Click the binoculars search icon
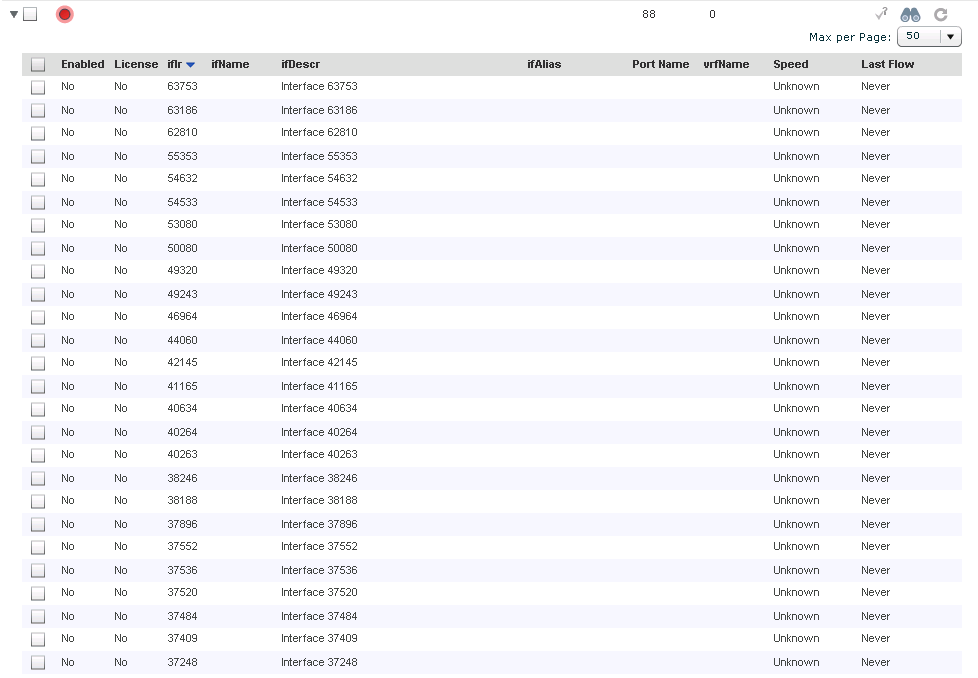The width and height of the screenshot is (978, 678). (x=910, y=14)
